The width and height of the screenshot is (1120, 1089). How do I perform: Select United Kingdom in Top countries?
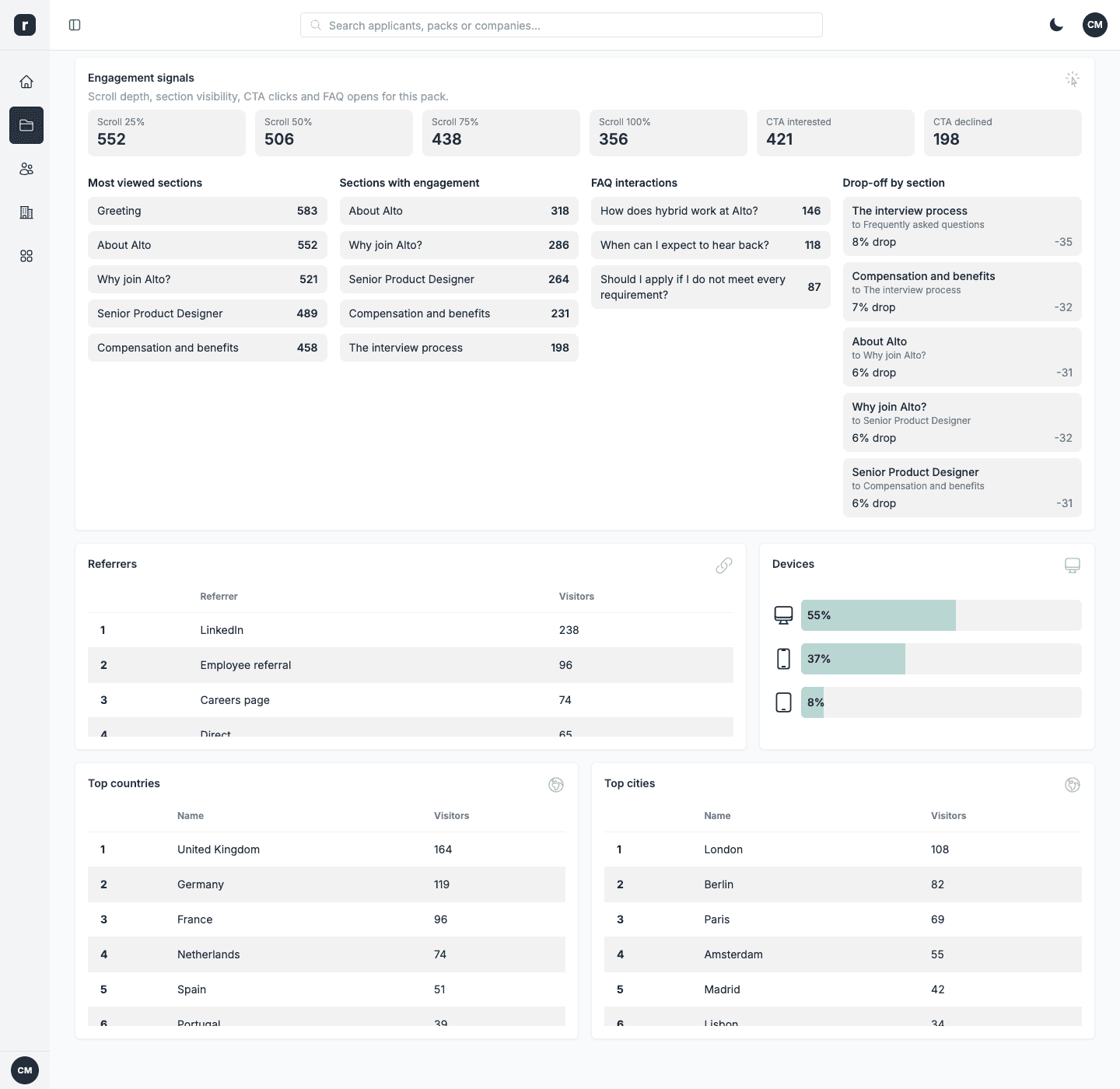(x=327, y=849)
